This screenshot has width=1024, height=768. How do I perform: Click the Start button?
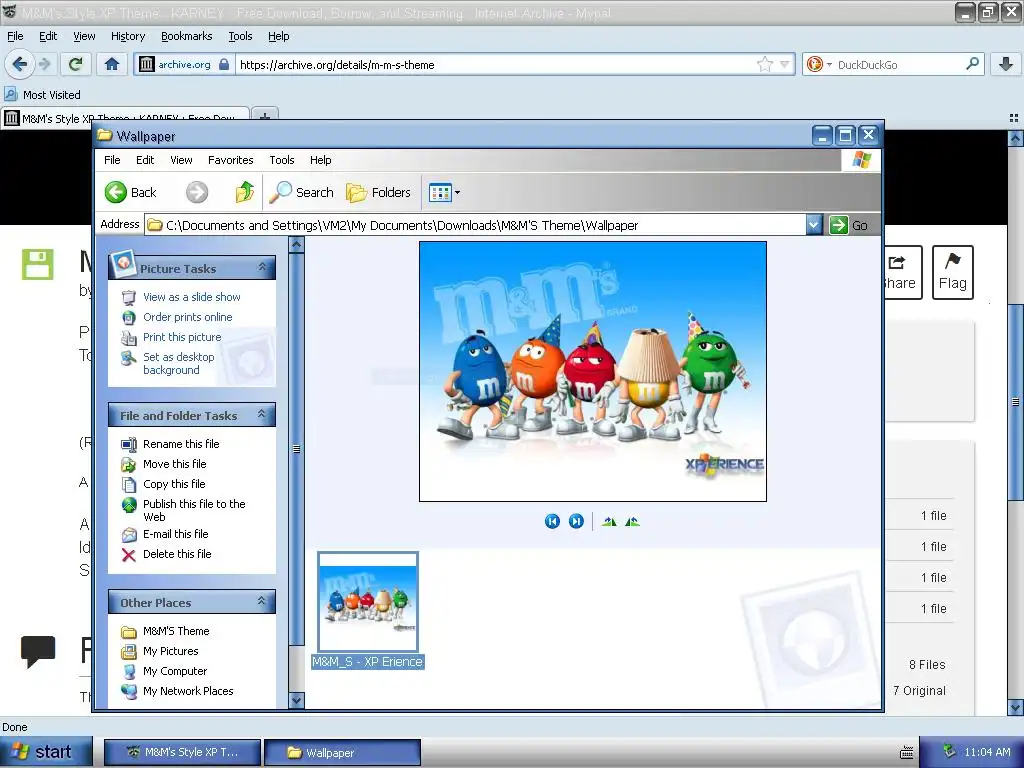[45, 752]
